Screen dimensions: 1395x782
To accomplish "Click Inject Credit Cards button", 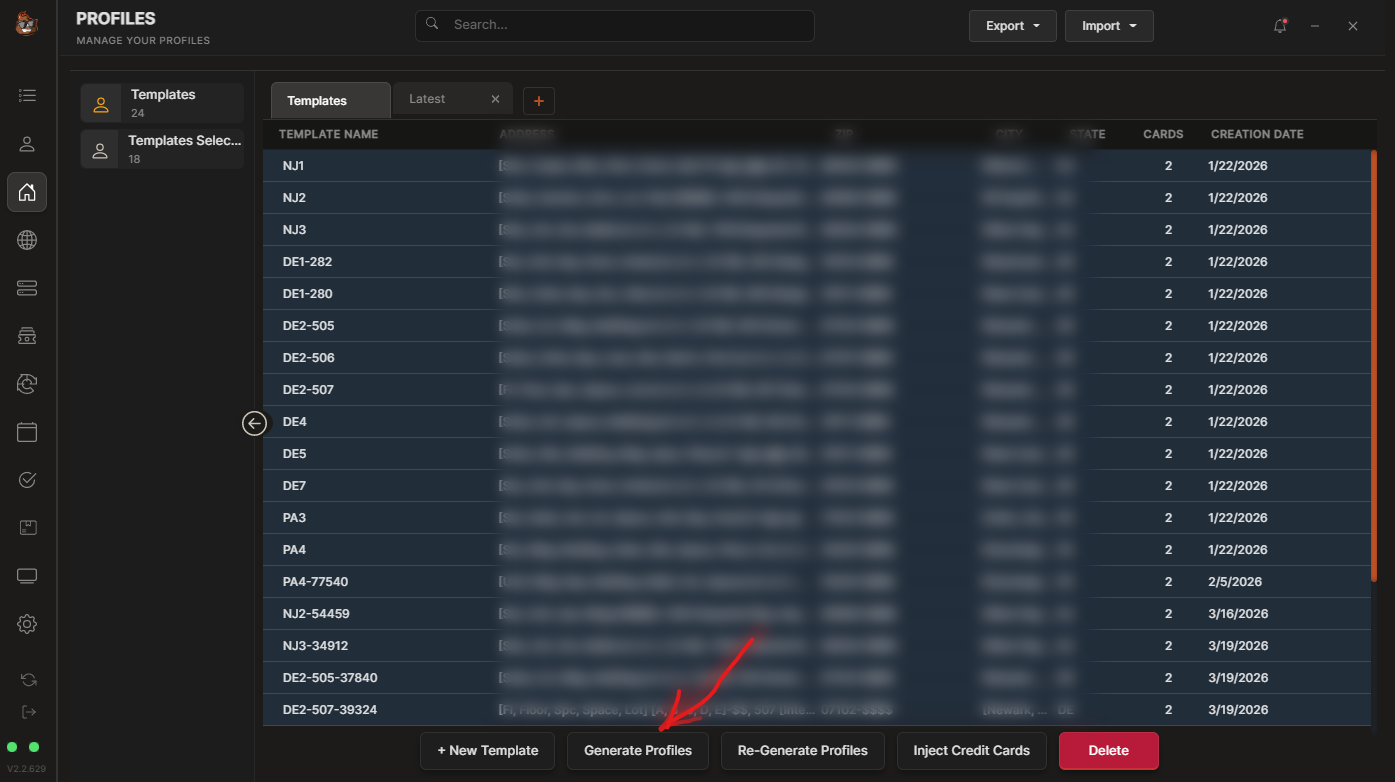I will (x=971, y=751).
